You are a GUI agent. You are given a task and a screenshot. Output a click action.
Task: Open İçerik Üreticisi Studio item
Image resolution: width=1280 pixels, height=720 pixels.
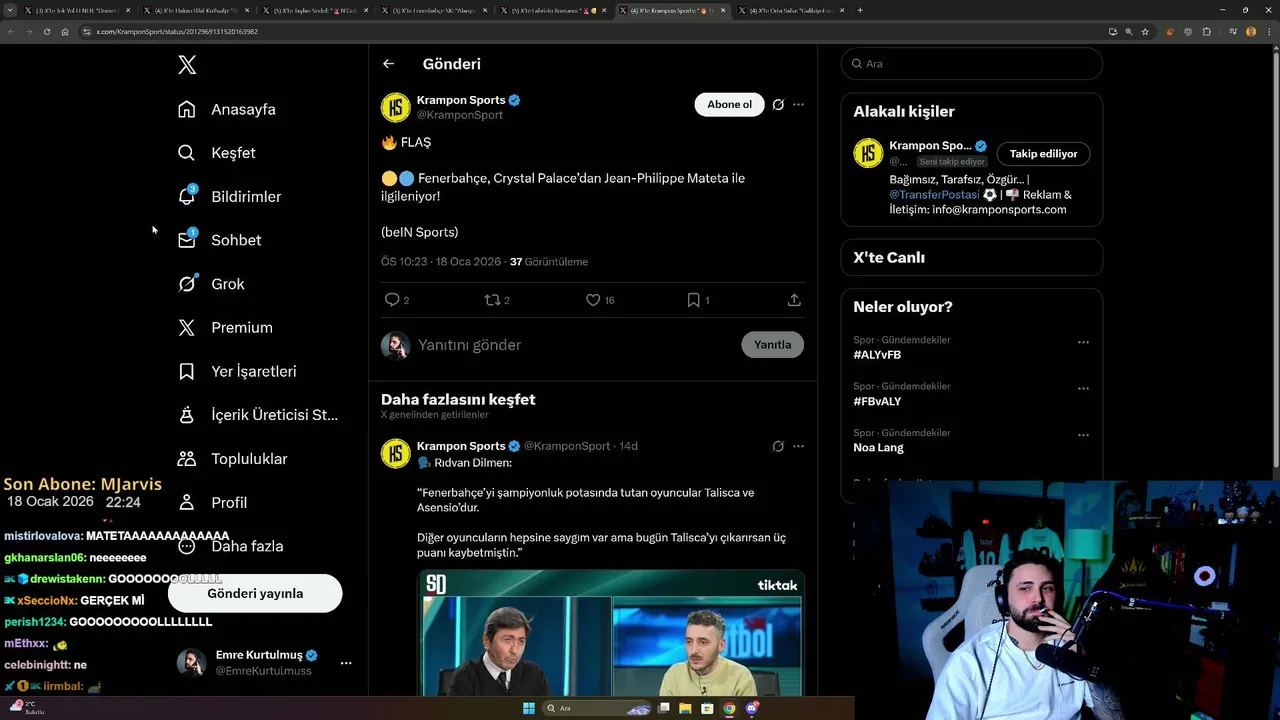[258, 415]
